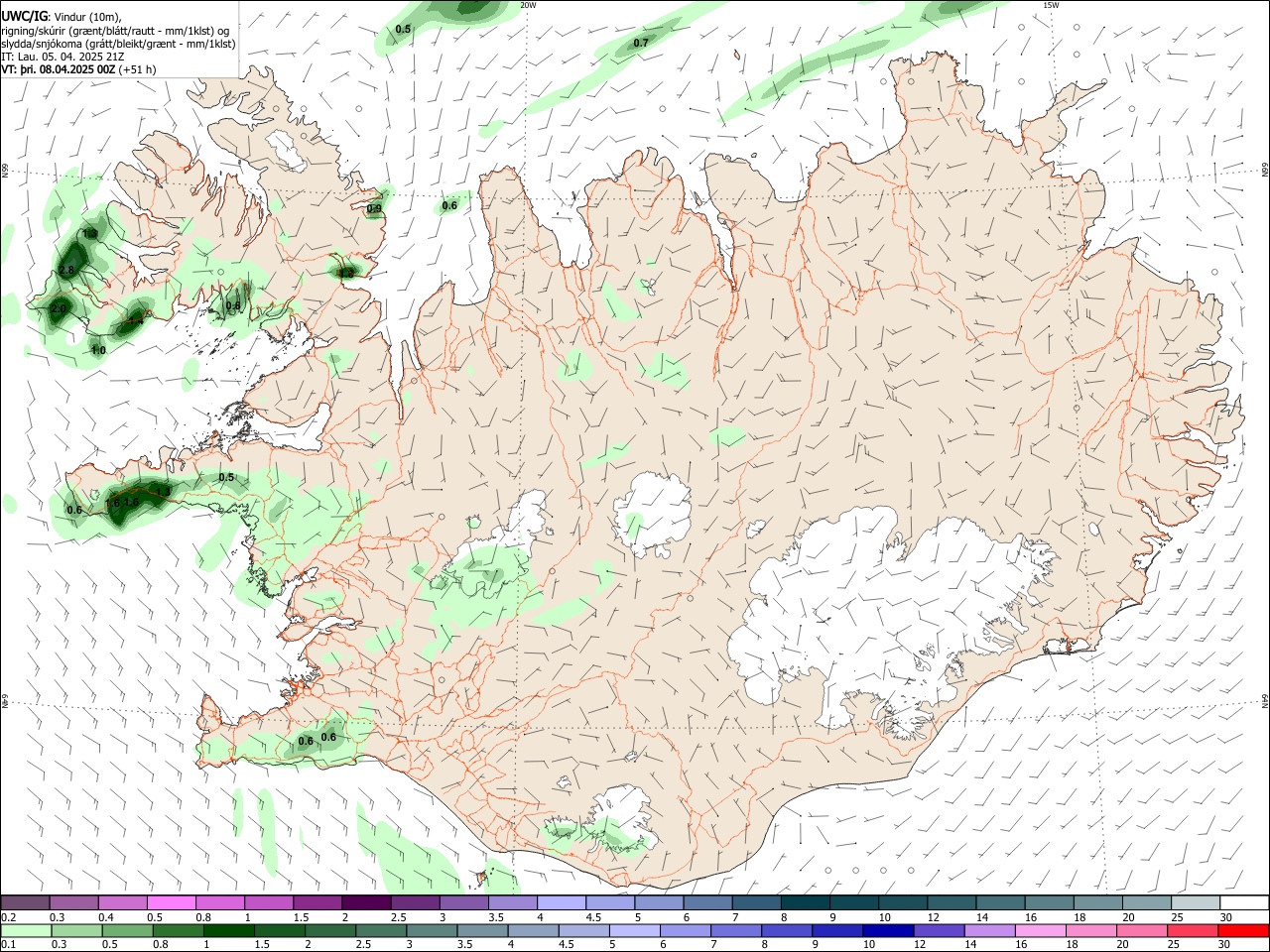Pick the rain legend swatch labeled 0.1
1270x952 pixels.
point(26,930)
